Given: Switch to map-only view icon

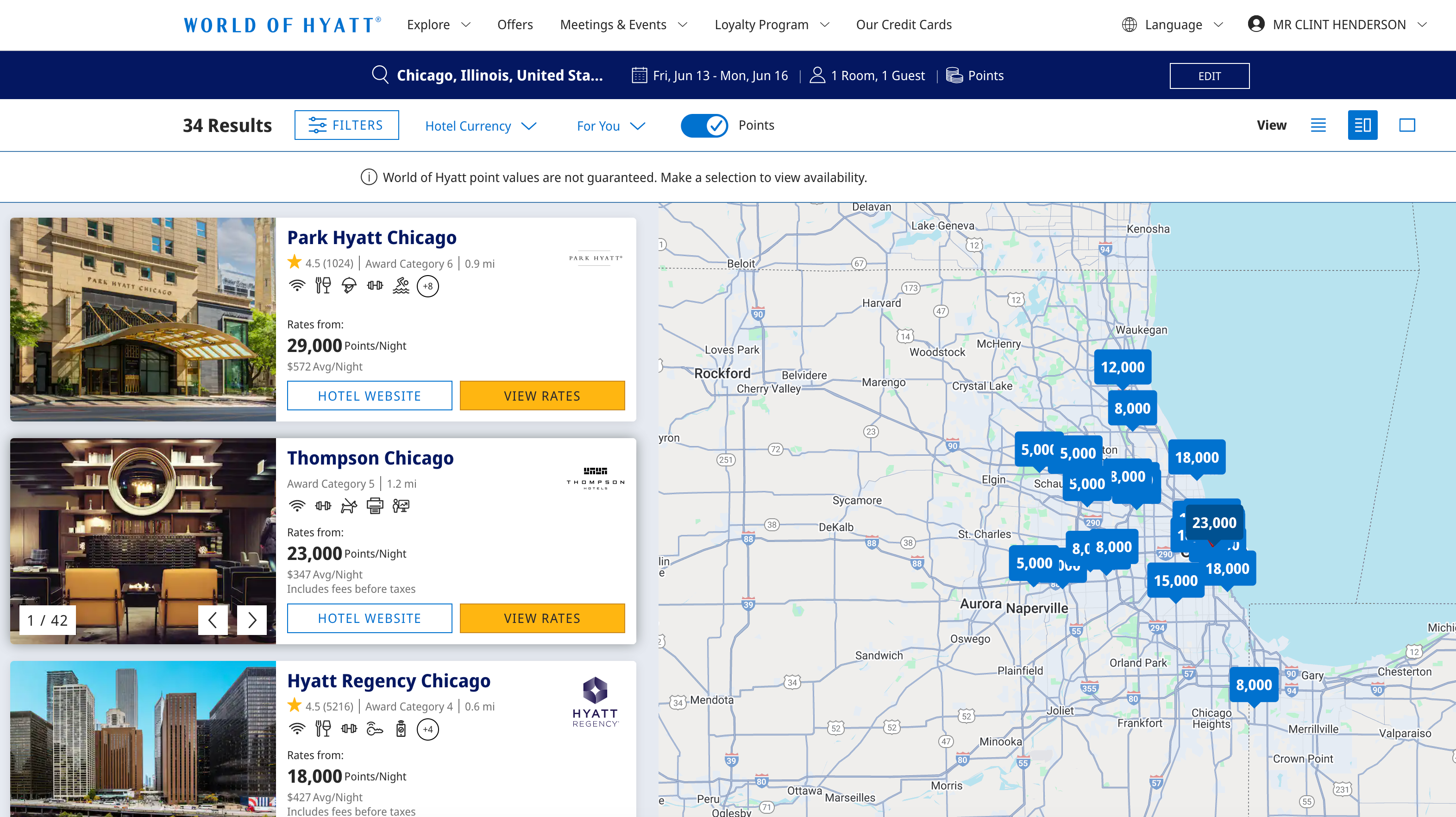Looking at the screenshot, I should coord(1406,125).
